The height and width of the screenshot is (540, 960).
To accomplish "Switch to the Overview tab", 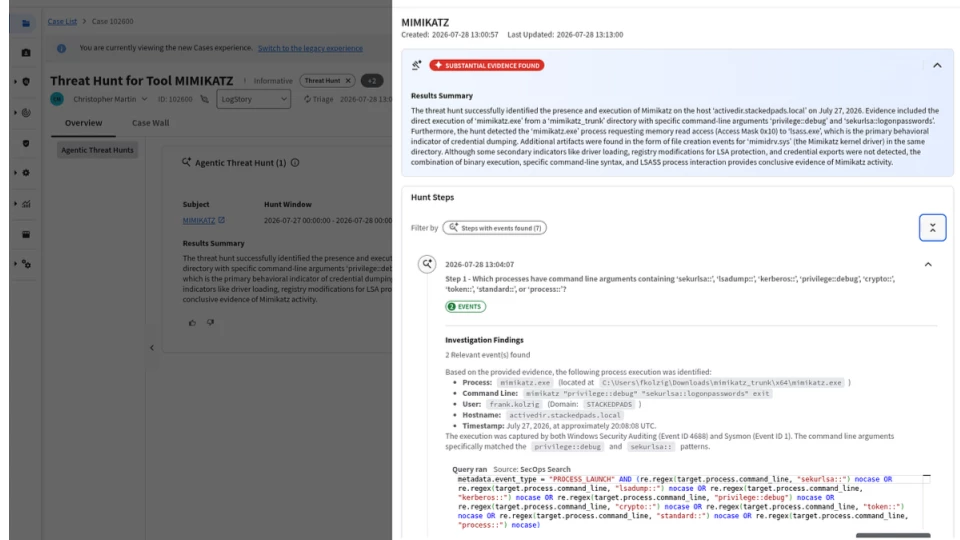I will tap(84, 123).
